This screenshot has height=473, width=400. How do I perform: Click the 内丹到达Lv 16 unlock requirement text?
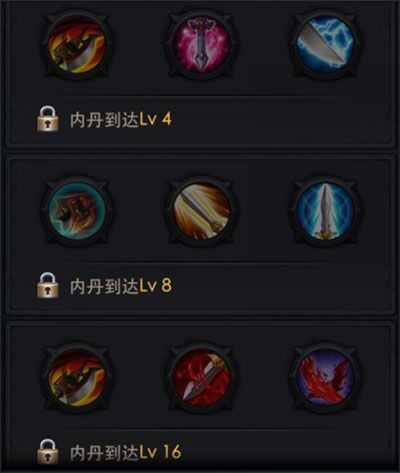pos(125,452)
